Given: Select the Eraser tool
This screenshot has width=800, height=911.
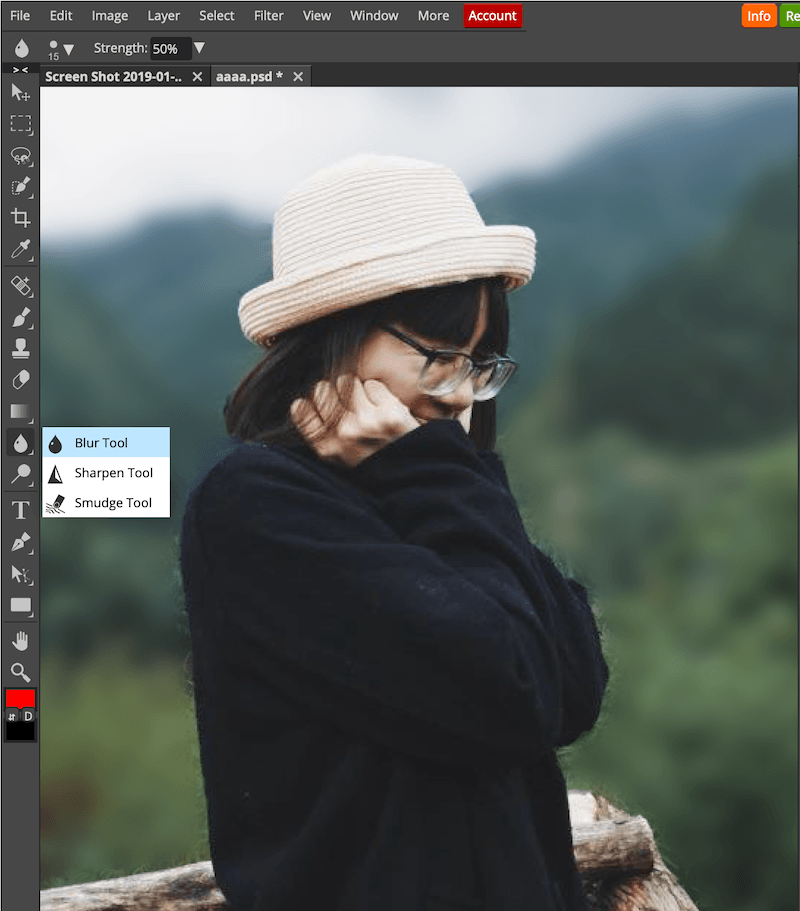Looking at the screenshot, I should [x=20, y=380].
